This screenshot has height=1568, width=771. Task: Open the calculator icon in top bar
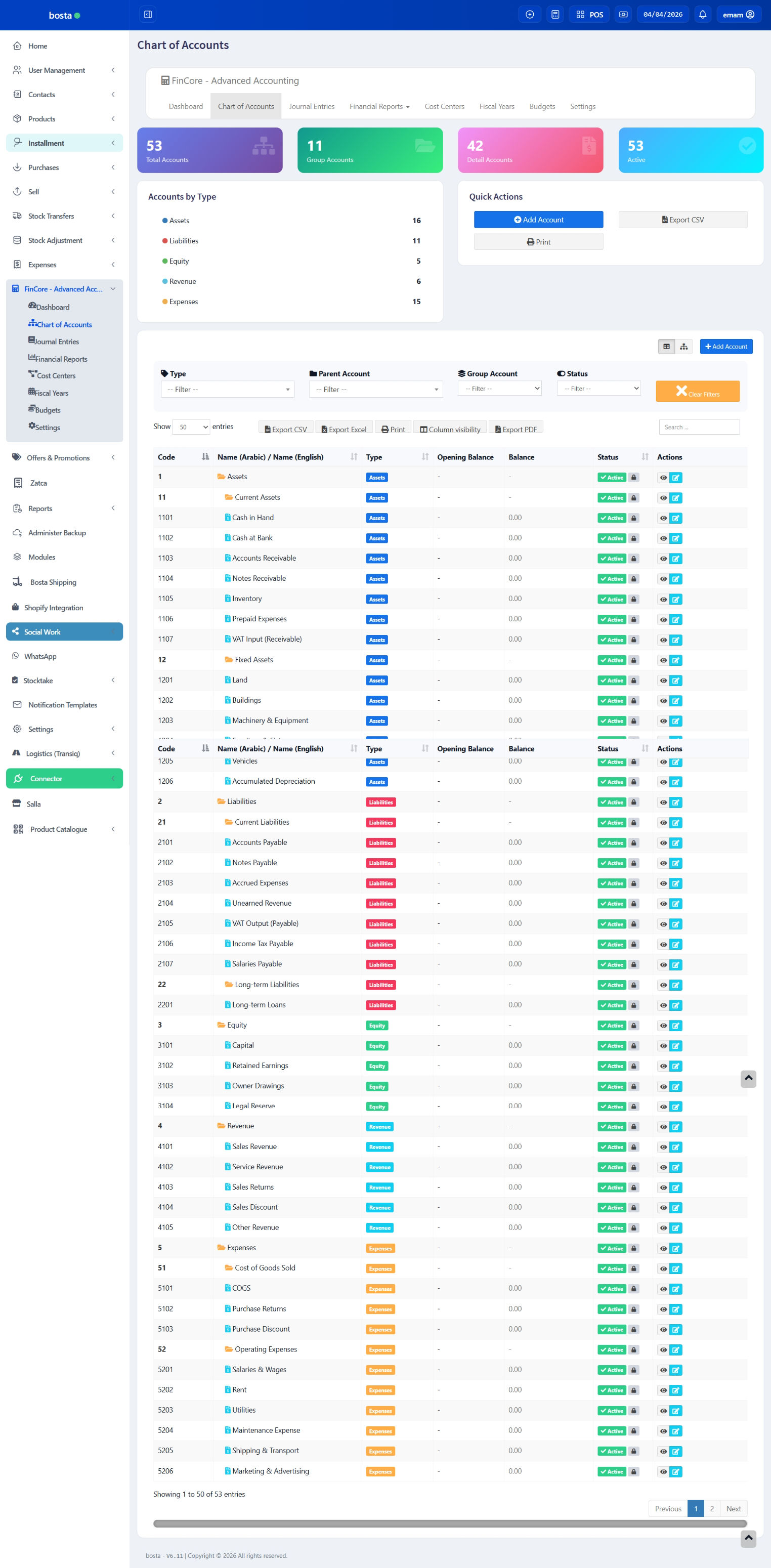(x=555, y=15)
